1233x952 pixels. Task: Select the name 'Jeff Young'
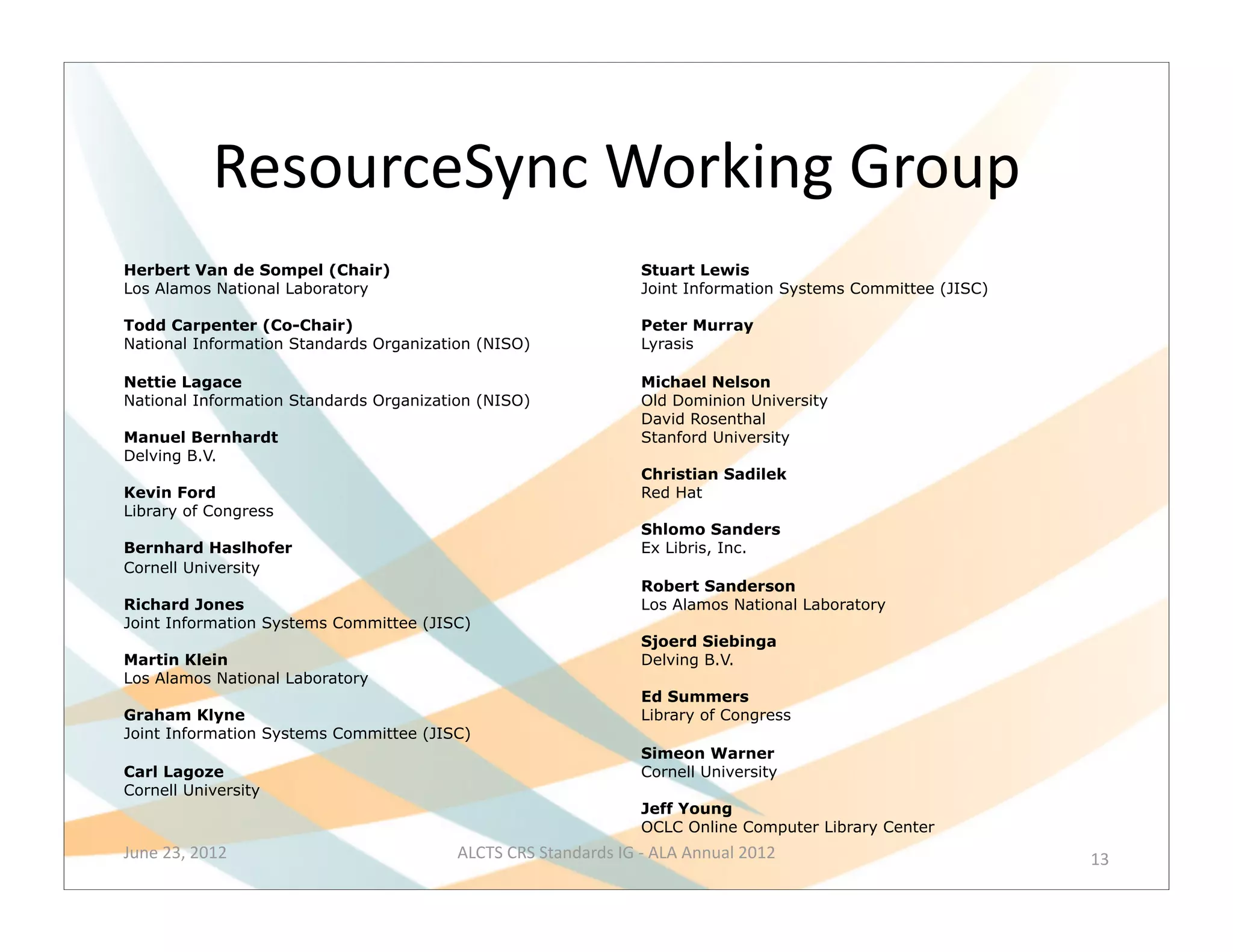[x=686, y=809]
